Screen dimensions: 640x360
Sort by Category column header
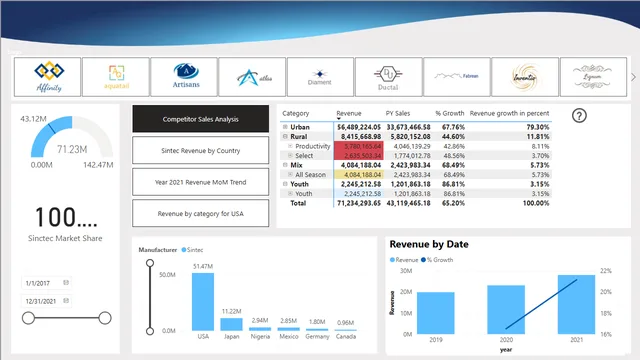[x=296, y=113]
